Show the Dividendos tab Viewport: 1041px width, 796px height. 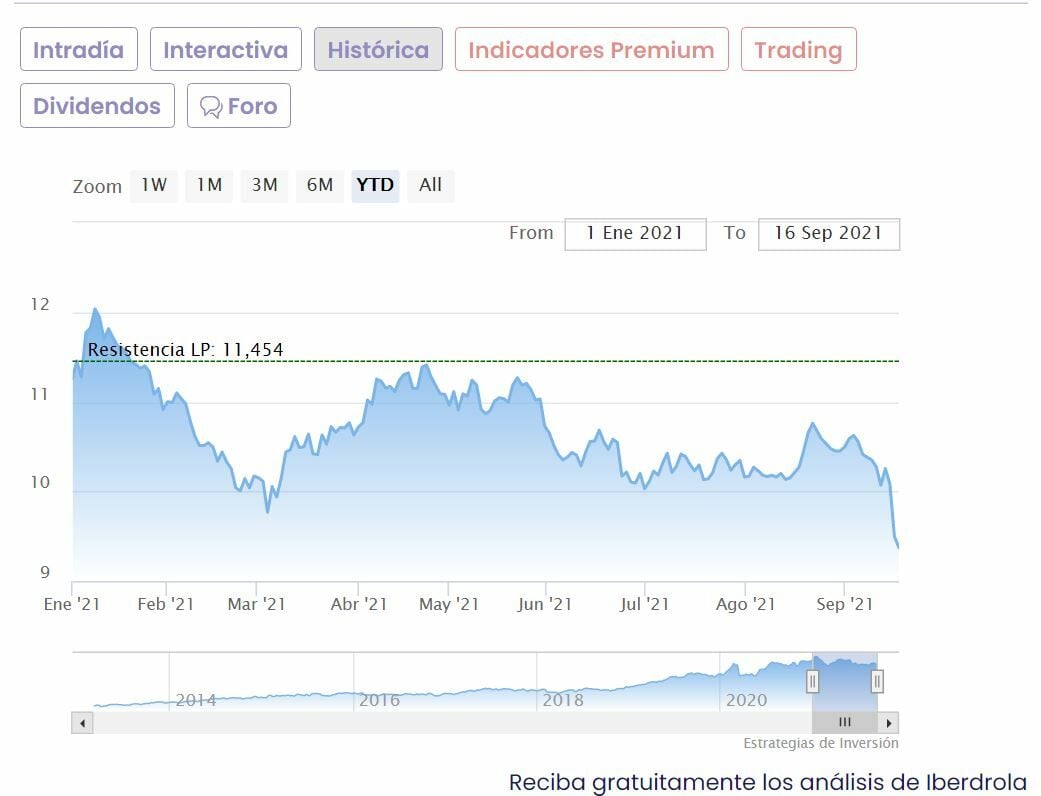pos(97,106)
